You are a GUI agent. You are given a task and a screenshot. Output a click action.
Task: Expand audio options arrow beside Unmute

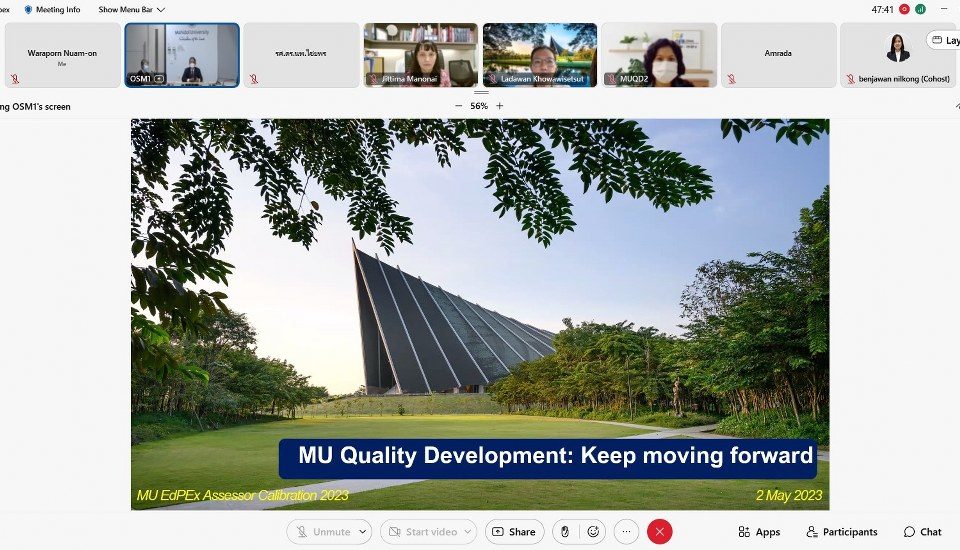363,532
